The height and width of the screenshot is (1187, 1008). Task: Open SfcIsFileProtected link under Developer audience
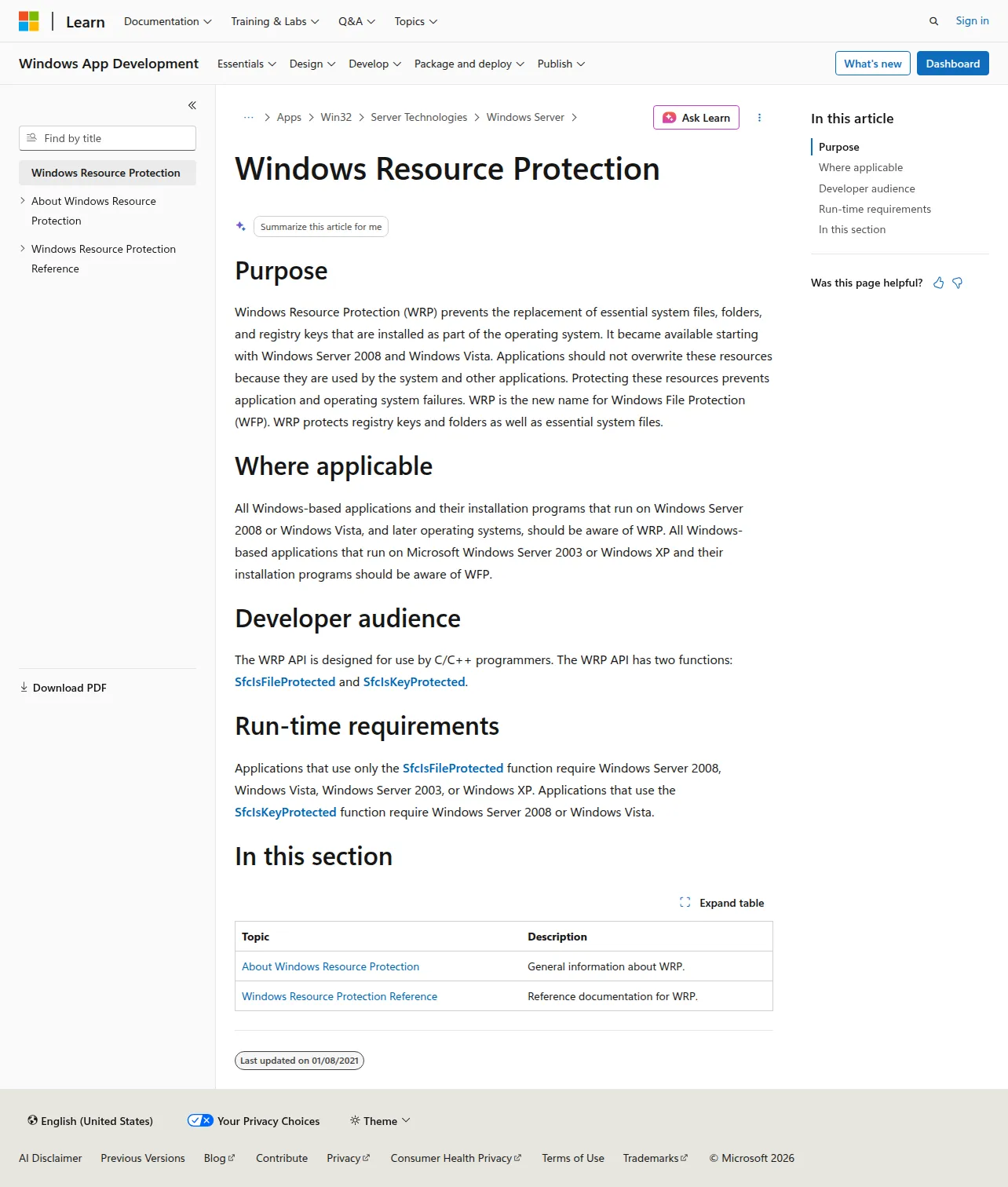pos(285,682)
